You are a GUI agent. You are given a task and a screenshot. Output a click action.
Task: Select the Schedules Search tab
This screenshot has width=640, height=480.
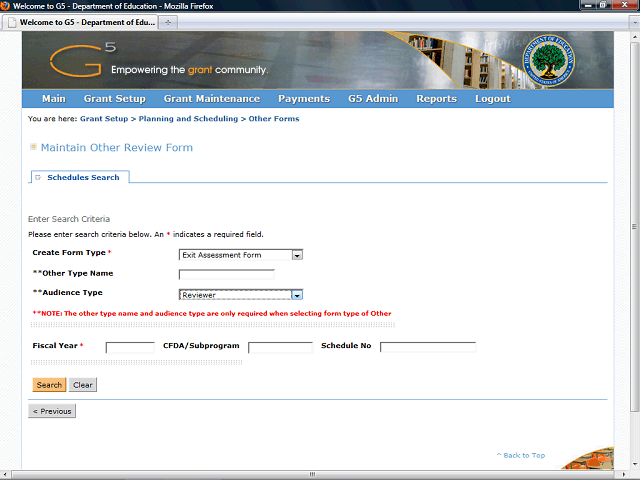(80, 177)
